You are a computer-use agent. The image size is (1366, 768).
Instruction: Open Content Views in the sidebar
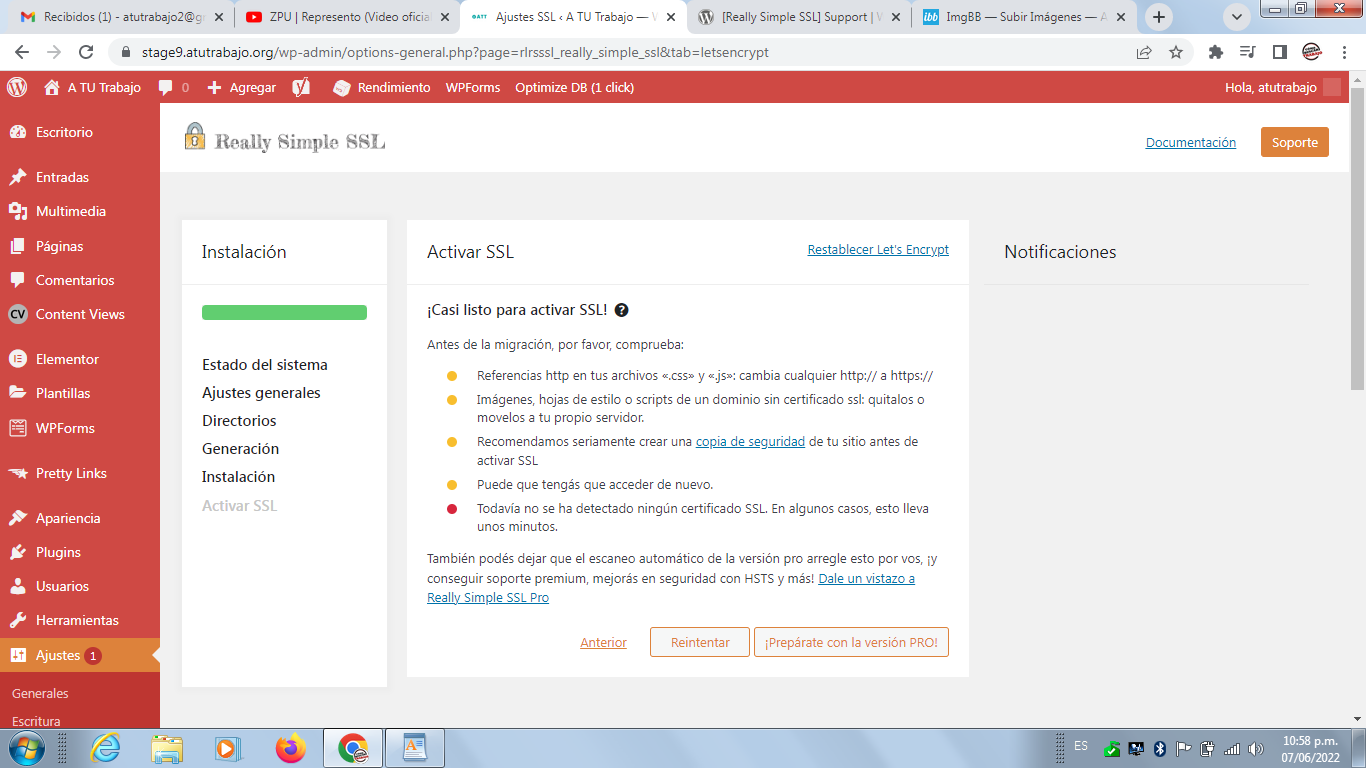pyautogui.click(x=80, y=314)
